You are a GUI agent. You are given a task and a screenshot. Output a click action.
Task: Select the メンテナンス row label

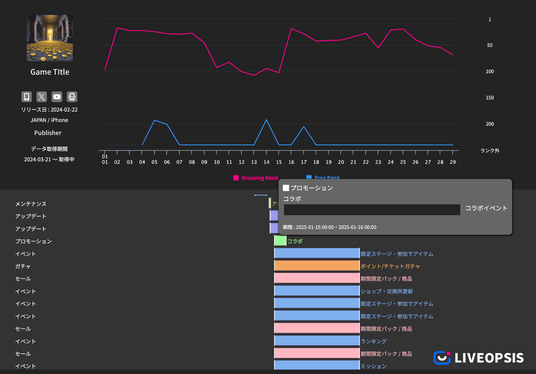[31, 204]
